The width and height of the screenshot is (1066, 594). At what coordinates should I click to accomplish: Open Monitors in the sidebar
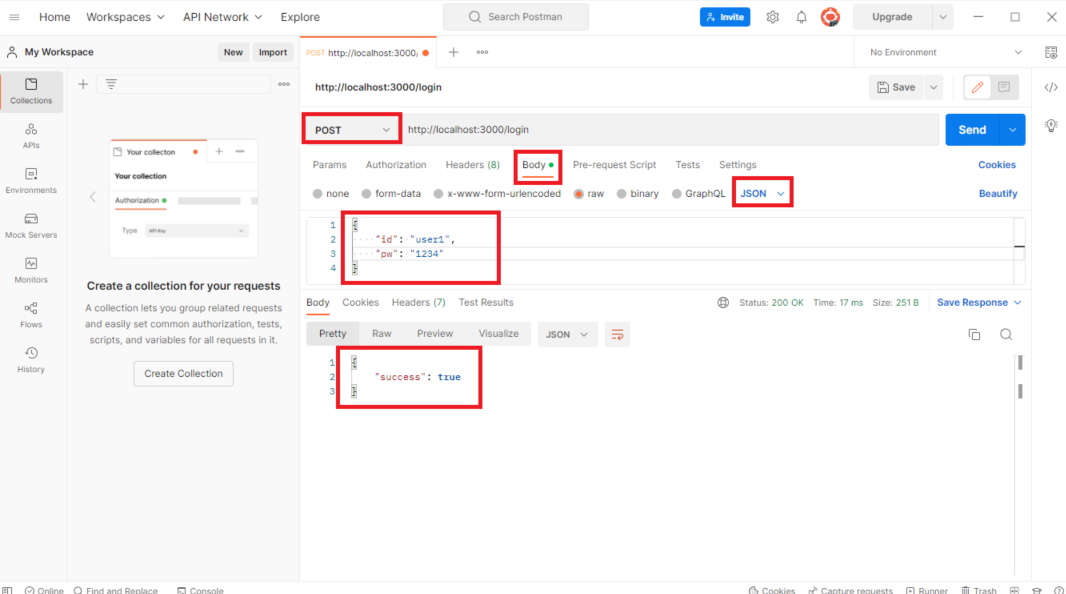point(31,270)
